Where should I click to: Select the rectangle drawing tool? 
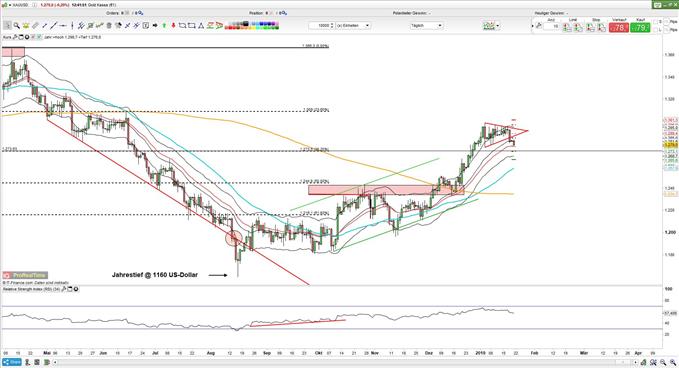(x=192, y=26)
